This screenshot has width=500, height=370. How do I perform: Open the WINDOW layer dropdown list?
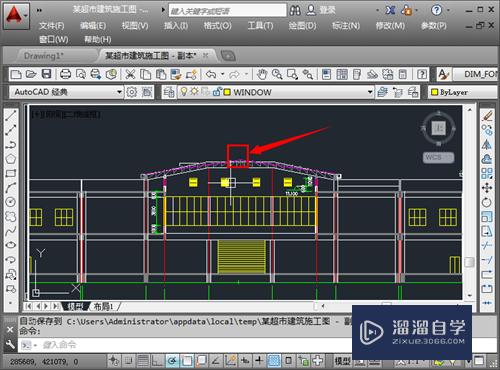pyautogui.click(x=370, y=92)
